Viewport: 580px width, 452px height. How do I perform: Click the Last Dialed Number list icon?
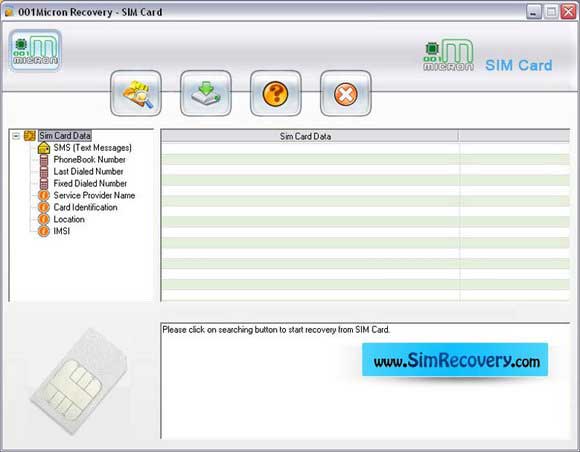point(44,172)
